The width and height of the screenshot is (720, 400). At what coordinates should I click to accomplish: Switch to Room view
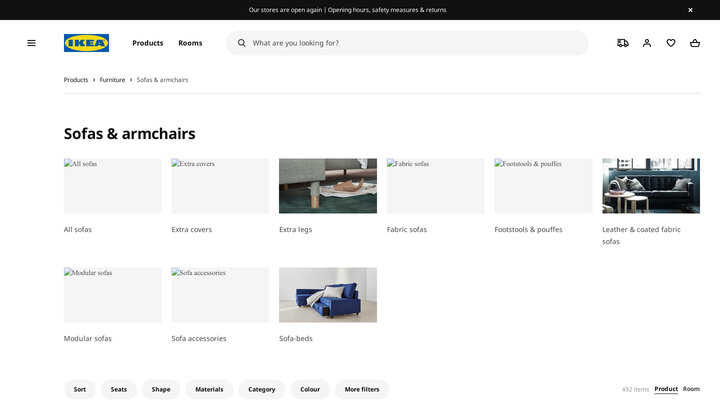point(691,389)
